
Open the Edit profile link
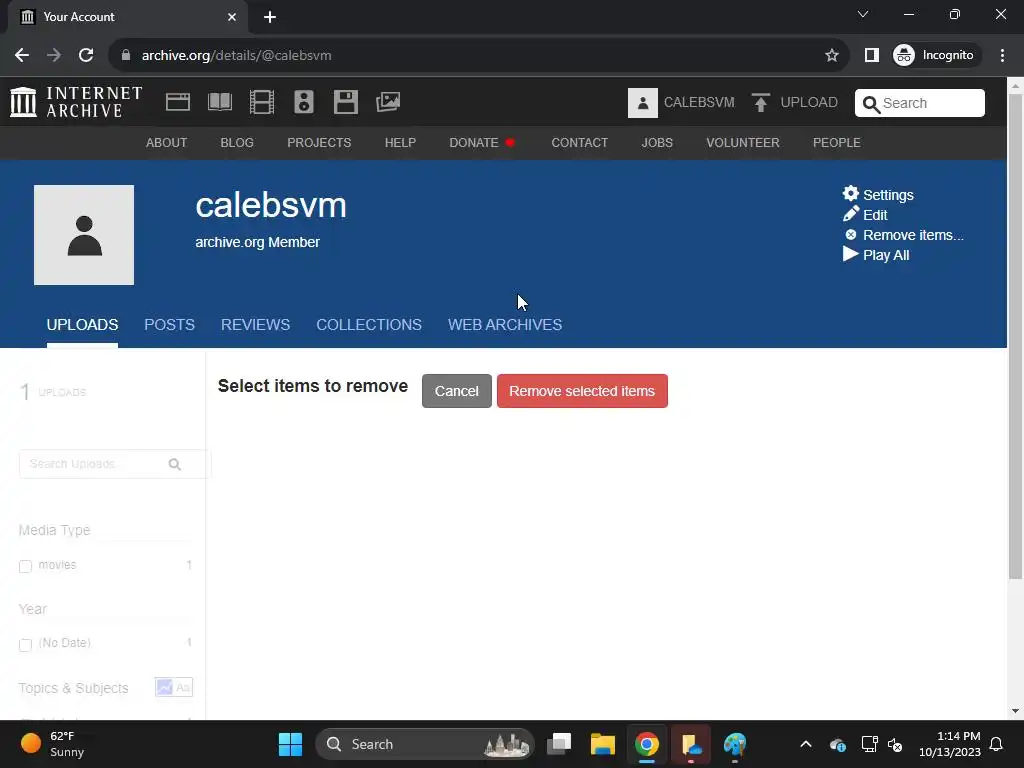875,215
